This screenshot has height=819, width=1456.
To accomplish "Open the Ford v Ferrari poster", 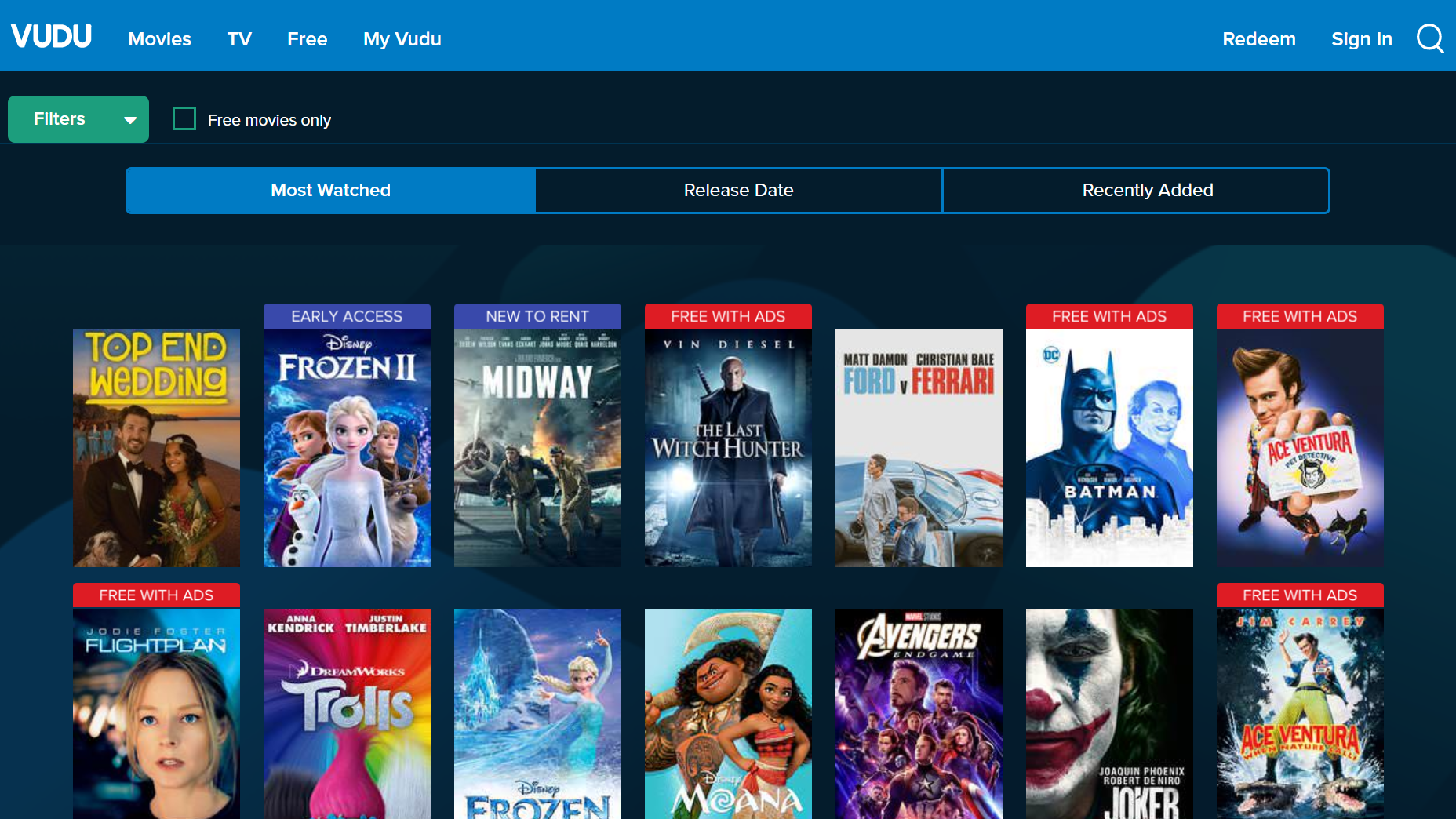I will coord(918,447).
